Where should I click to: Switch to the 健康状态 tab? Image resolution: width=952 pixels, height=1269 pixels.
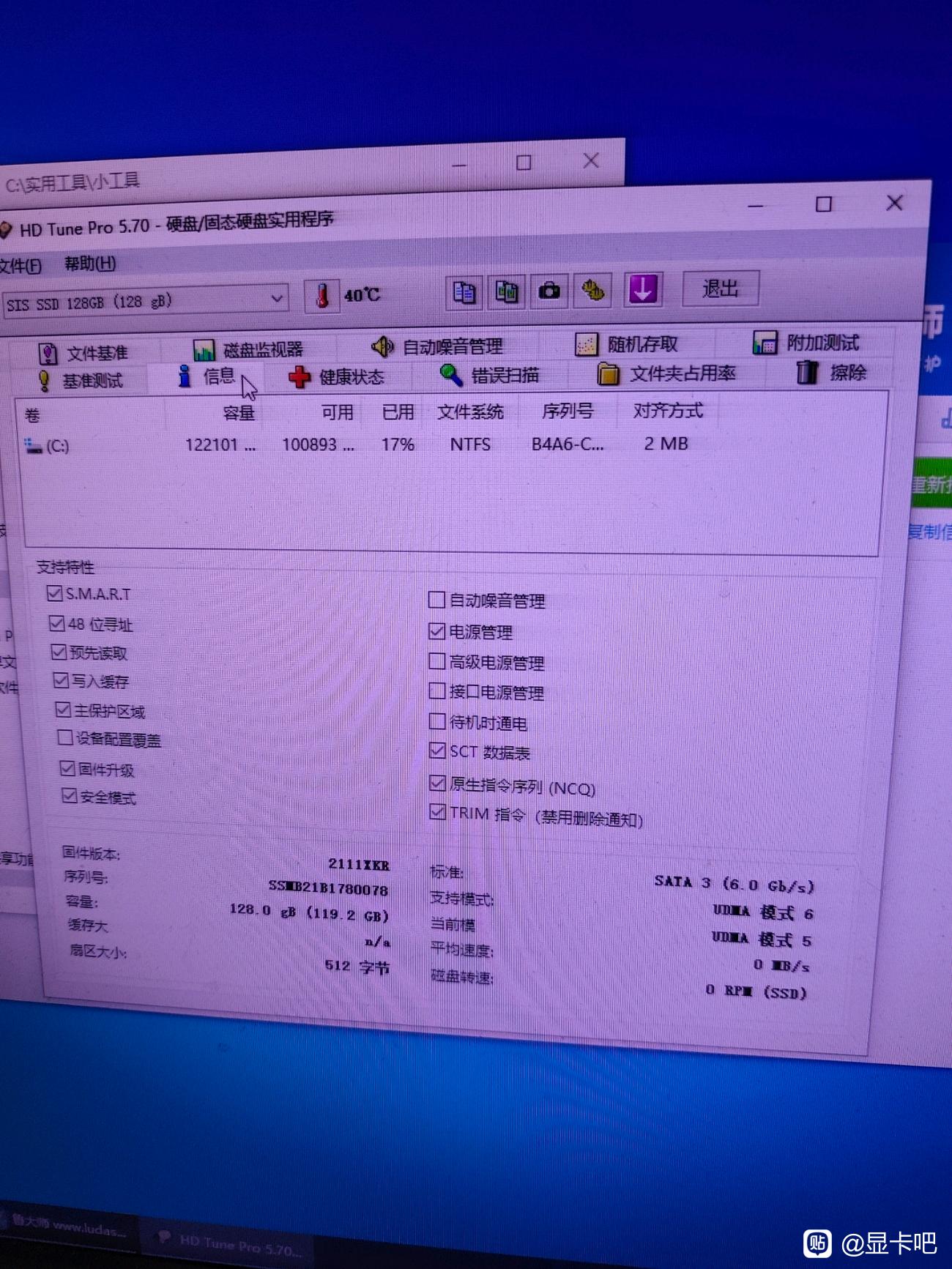point(336,377)
